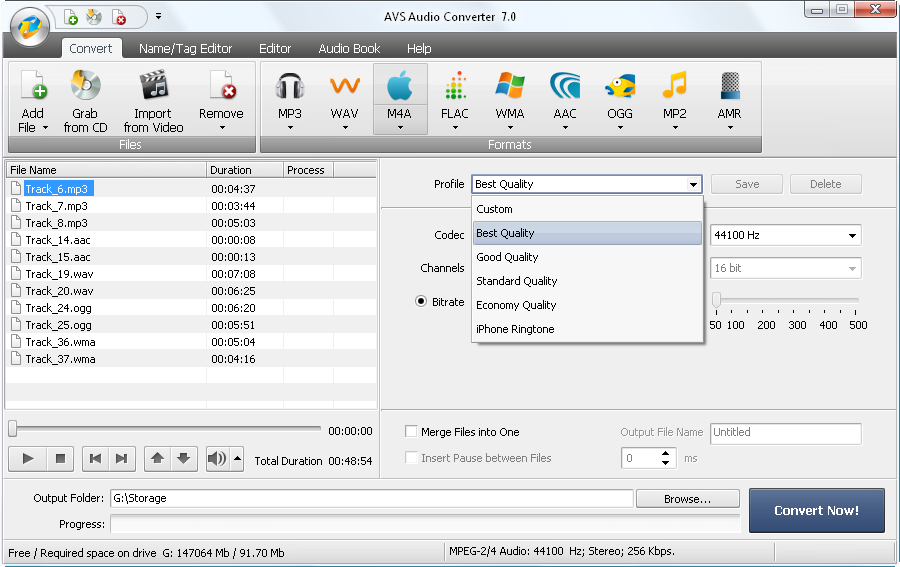
Task: Open the volume level arrow
Action: click(x=238, y=459)
